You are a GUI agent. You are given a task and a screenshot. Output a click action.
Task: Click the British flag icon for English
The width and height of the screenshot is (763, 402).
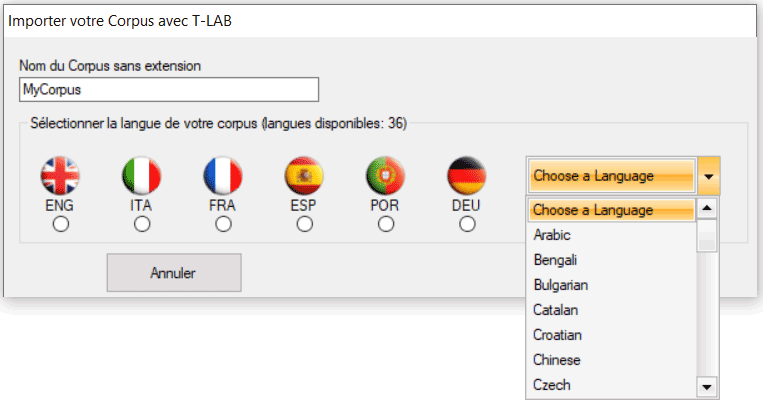click(x=60, y=176)
